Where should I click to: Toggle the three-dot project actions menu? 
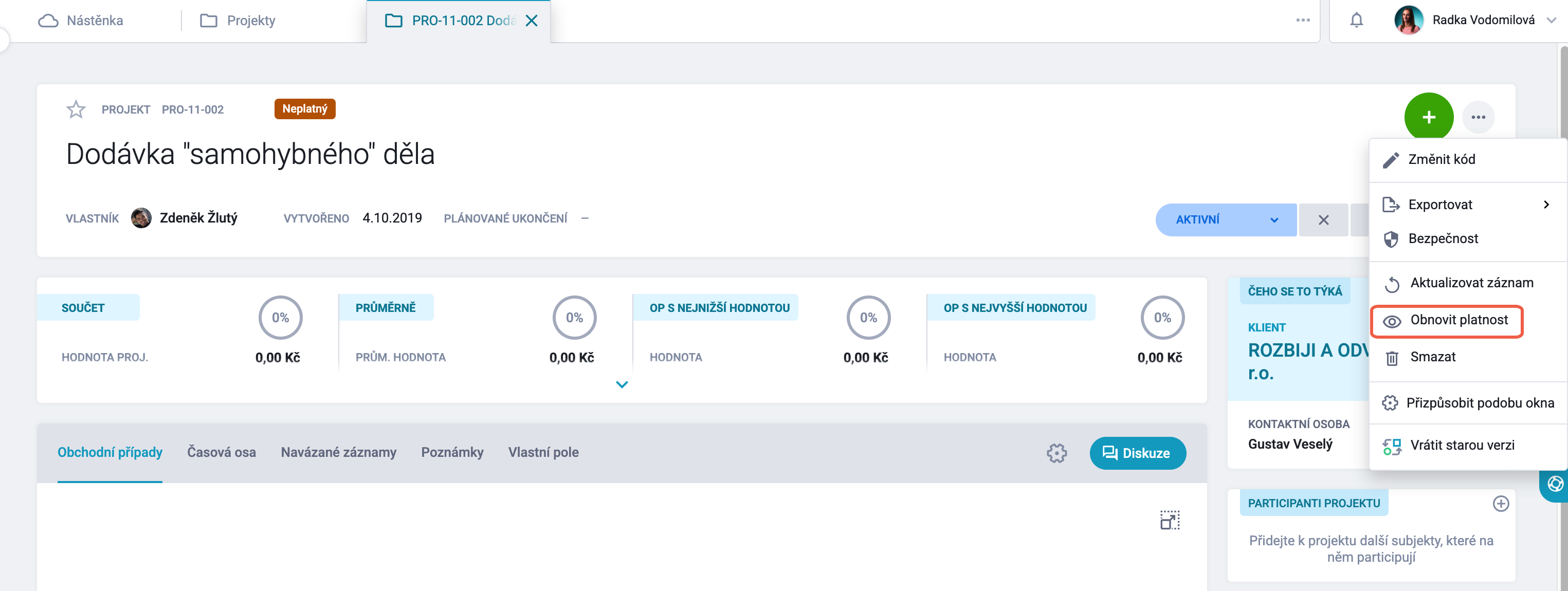1478,117
